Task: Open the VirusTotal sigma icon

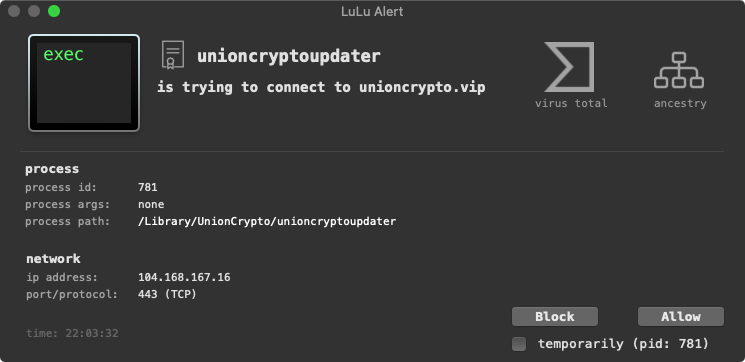Action: click(569, 67)
